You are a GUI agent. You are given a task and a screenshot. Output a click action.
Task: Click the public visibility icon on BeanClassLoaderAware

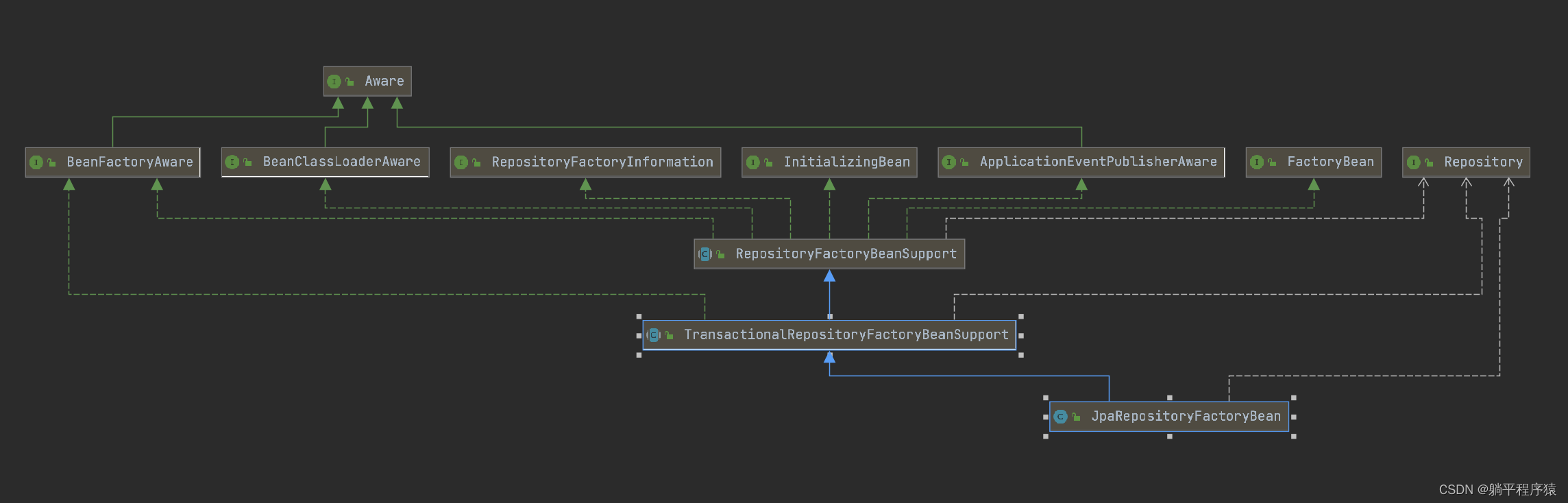(x=247, y=162)
